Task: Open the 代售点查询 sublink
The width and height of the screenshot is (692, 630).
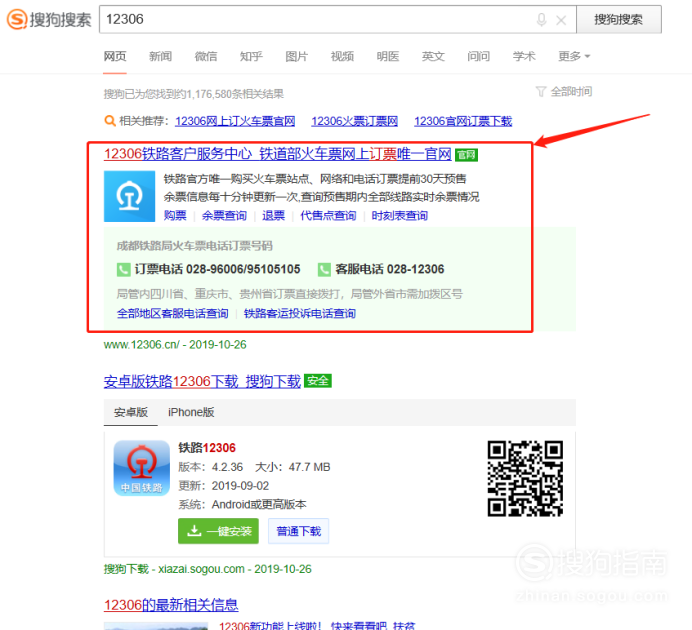Action: 328,216
